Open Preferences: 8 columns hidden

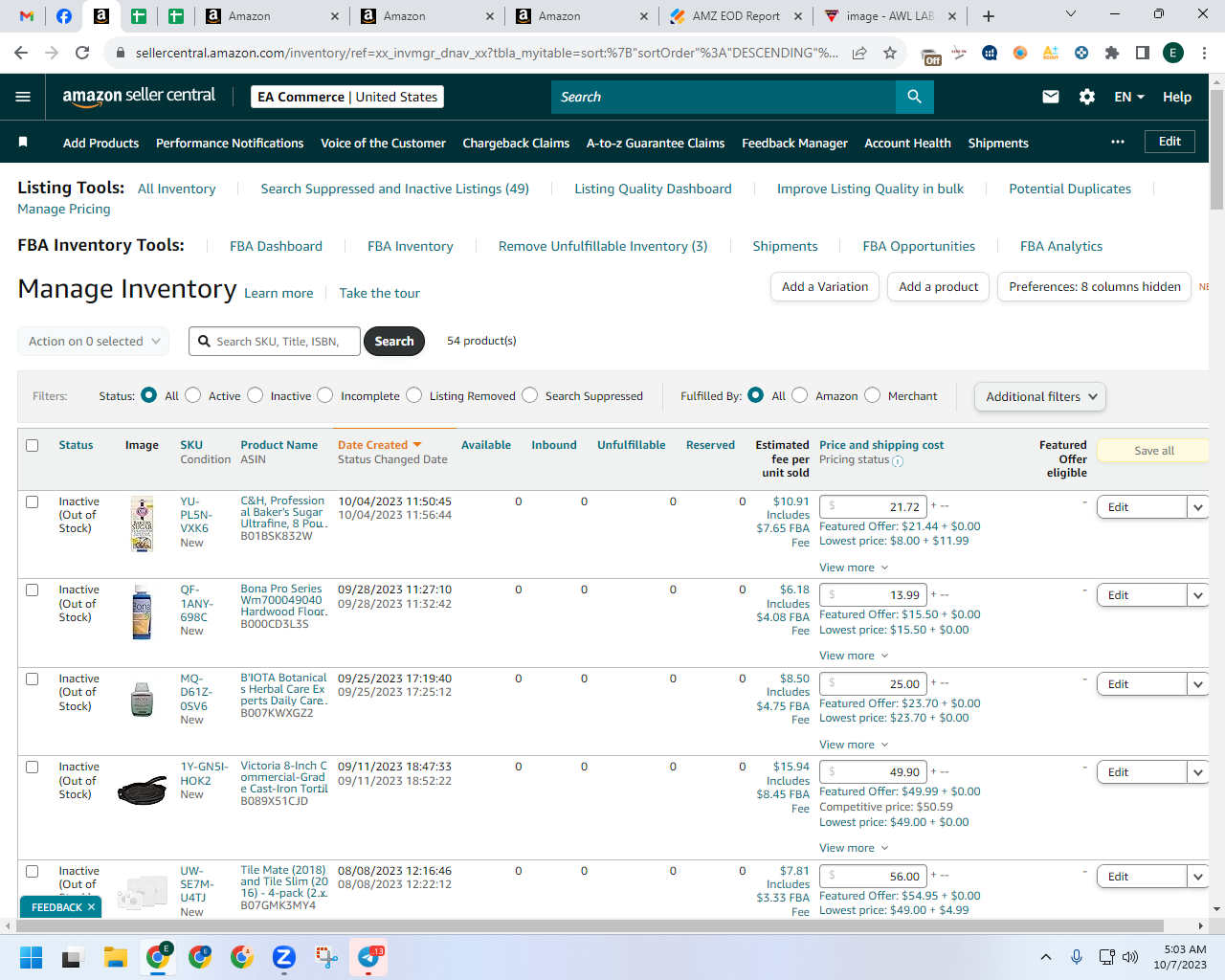(x=1095, y=287)
